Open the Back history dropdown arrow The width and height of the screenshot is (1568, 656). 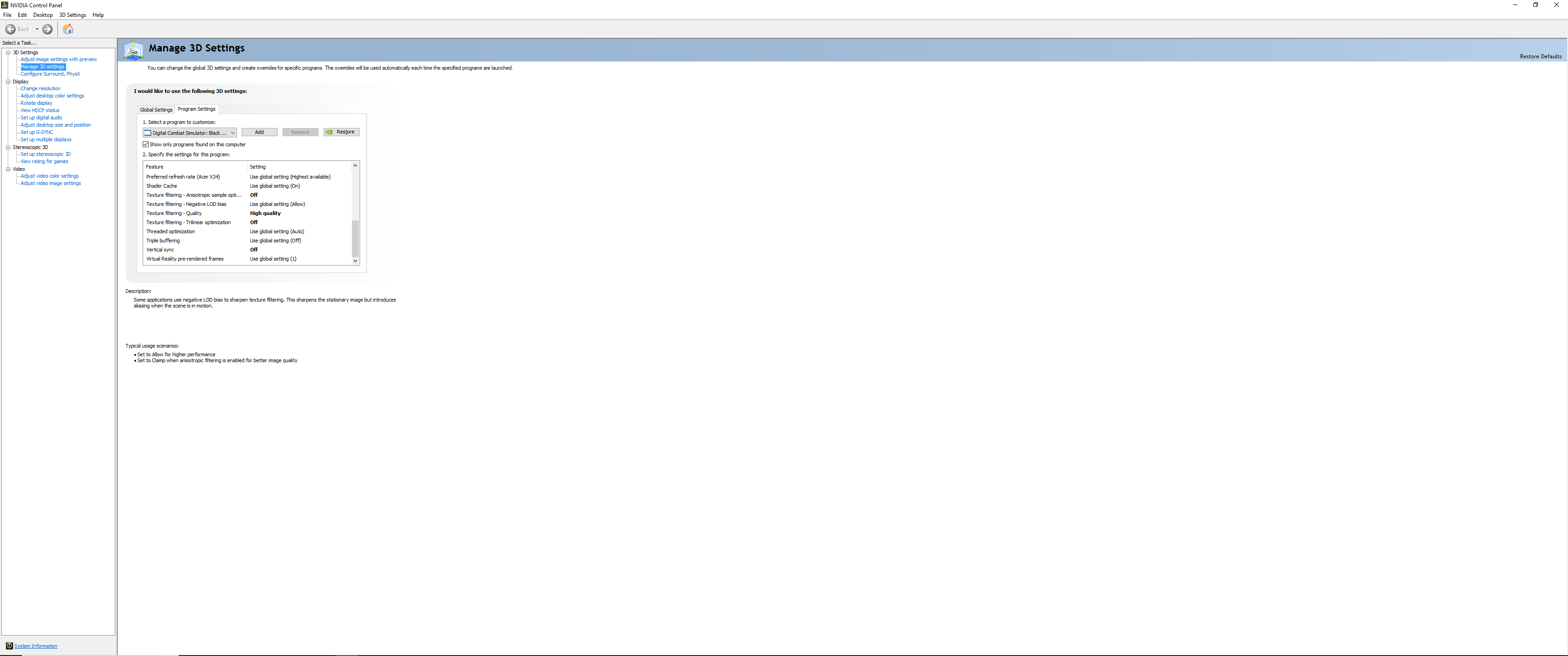click(37, 29)
